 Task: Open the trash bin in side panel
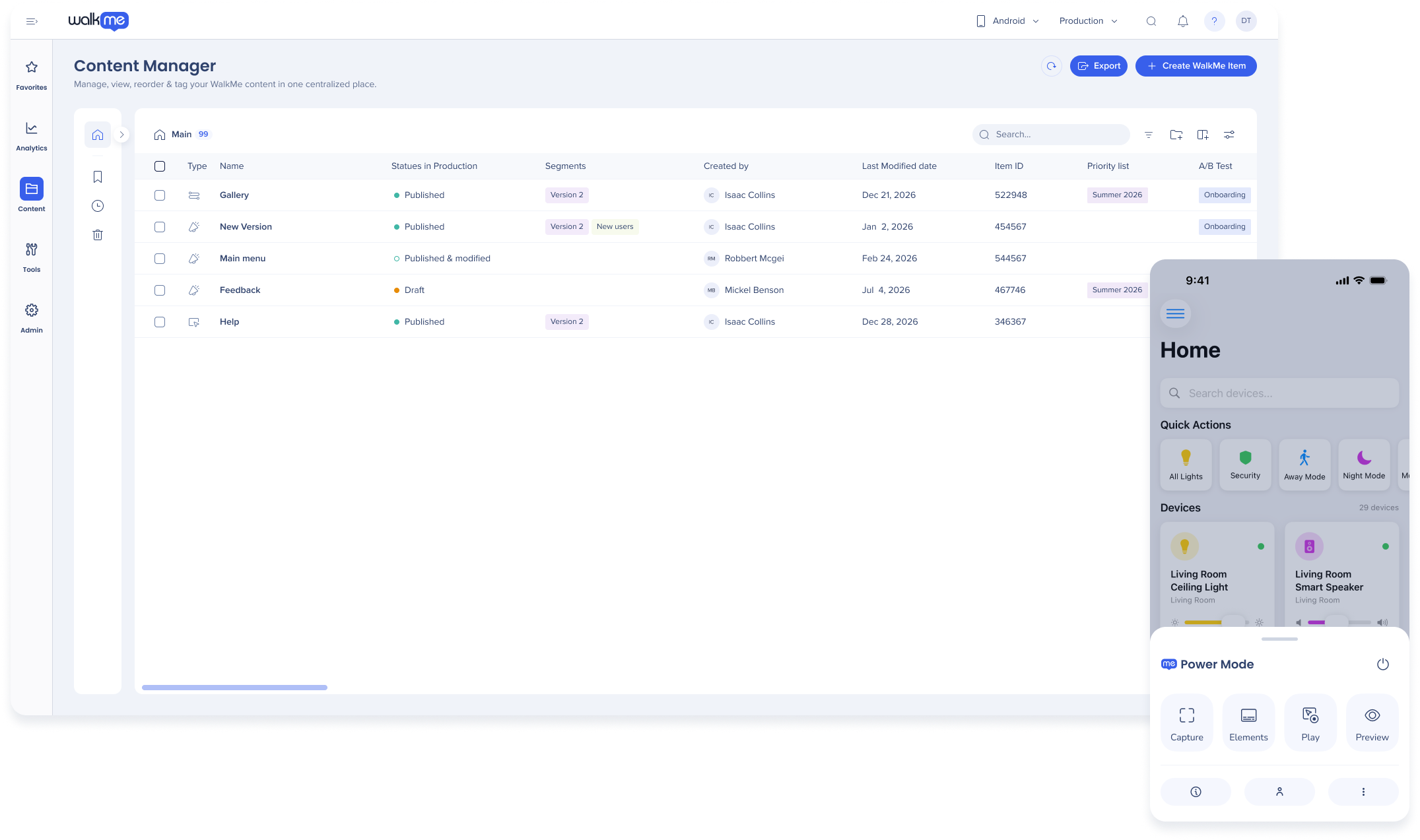[98, 235]
